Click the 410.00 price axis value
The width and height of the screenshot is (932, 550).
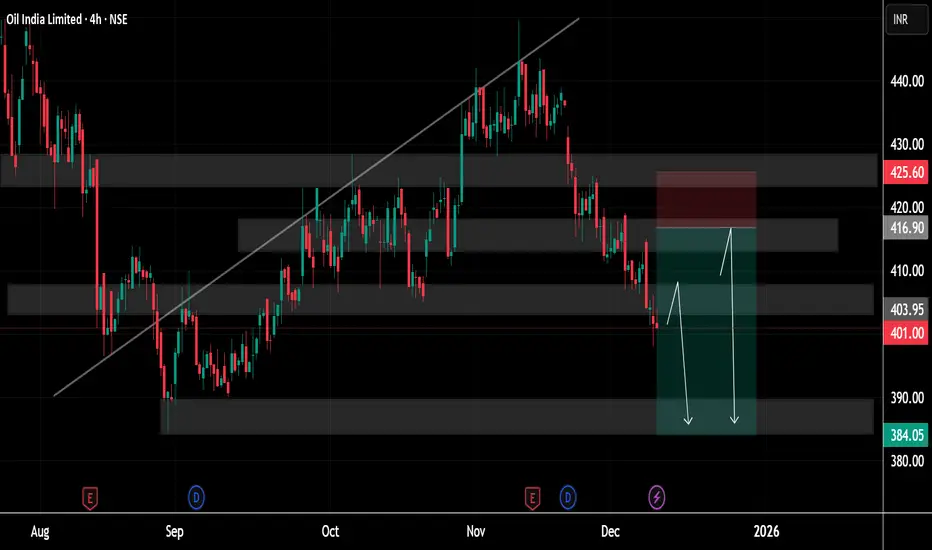(x=907, y=271)
